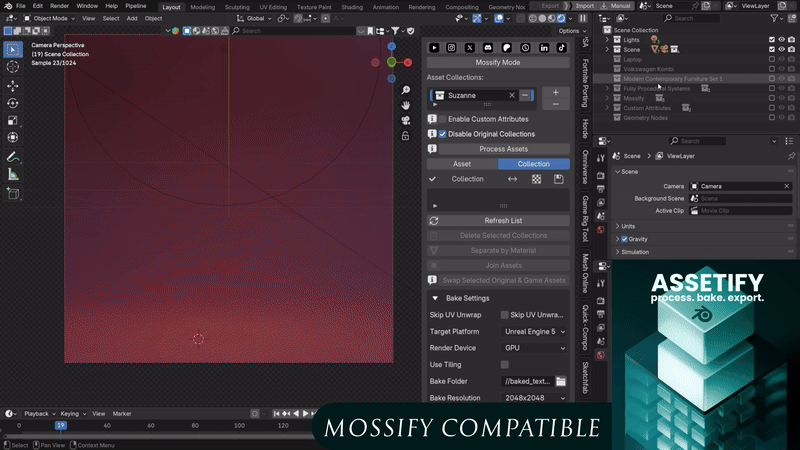Toggle the Gravity checkbox
Image resolution: width=800 pixels, height=450 pixels.
pos(624,239)
